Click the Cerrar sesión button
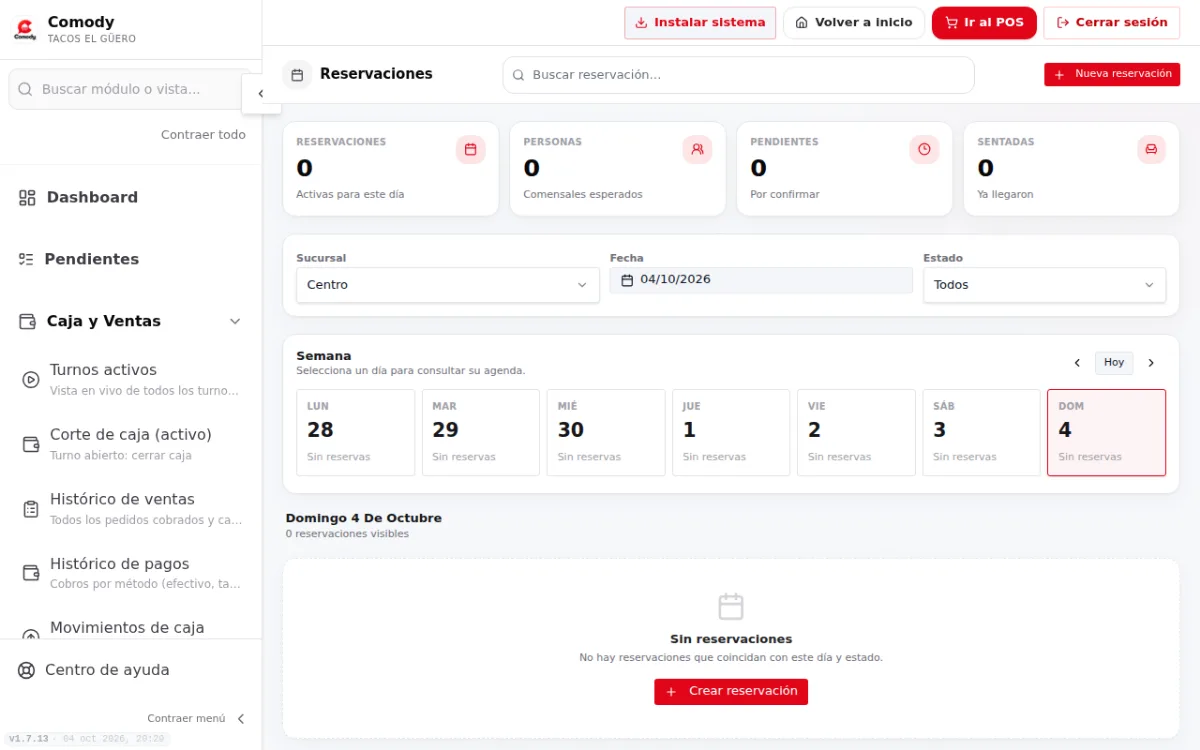1200x750 pixels. pyautogui.click(x=1112, y=23)
